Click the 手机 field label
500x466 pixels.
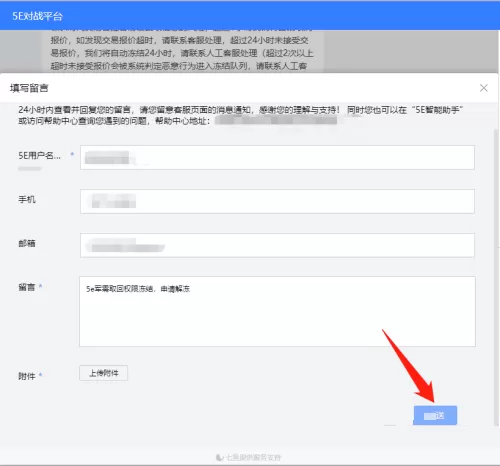tap(27, 199)
